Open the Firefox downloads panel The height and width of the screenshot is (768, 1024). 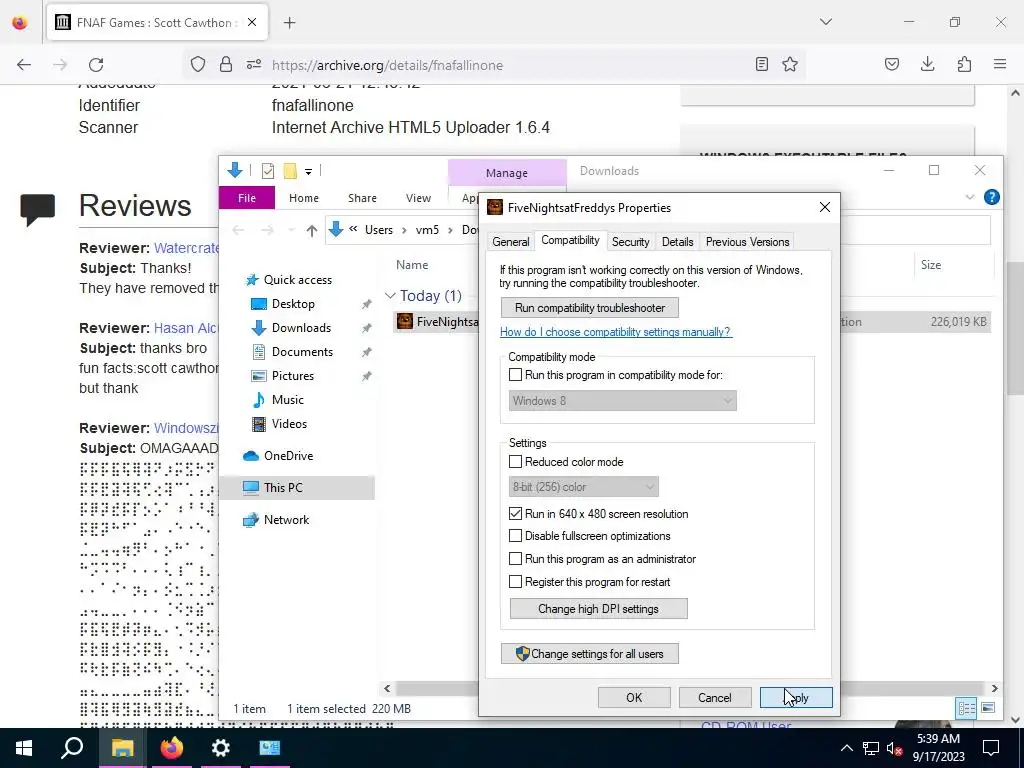[x=927, y=64]
